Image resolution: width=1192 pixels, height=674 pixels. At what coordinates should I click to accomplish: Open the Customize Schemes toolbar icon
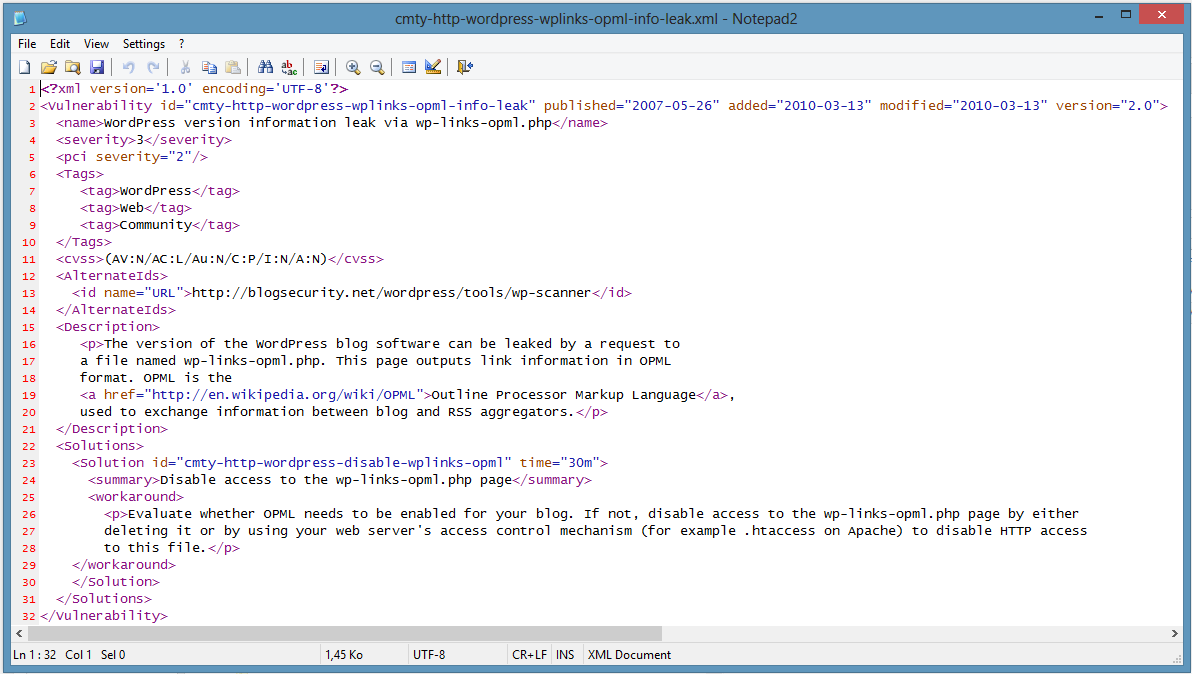click(433, 67)
